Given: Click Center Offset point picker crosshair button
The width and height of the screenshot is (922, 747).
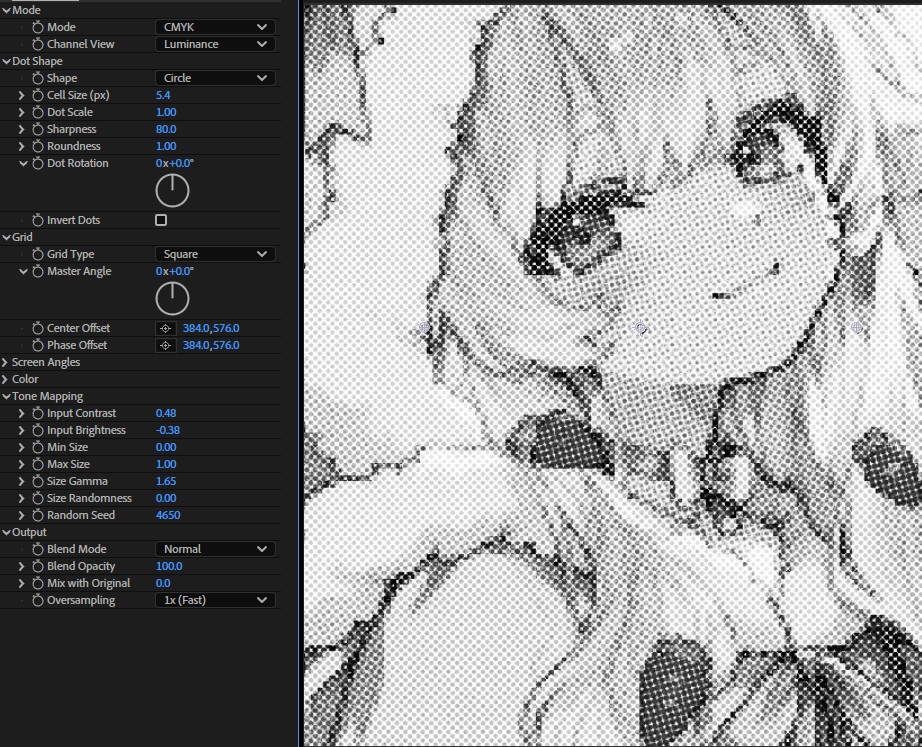Looking at the screenshot, I should pyautogui.click(x=165, y=328).
